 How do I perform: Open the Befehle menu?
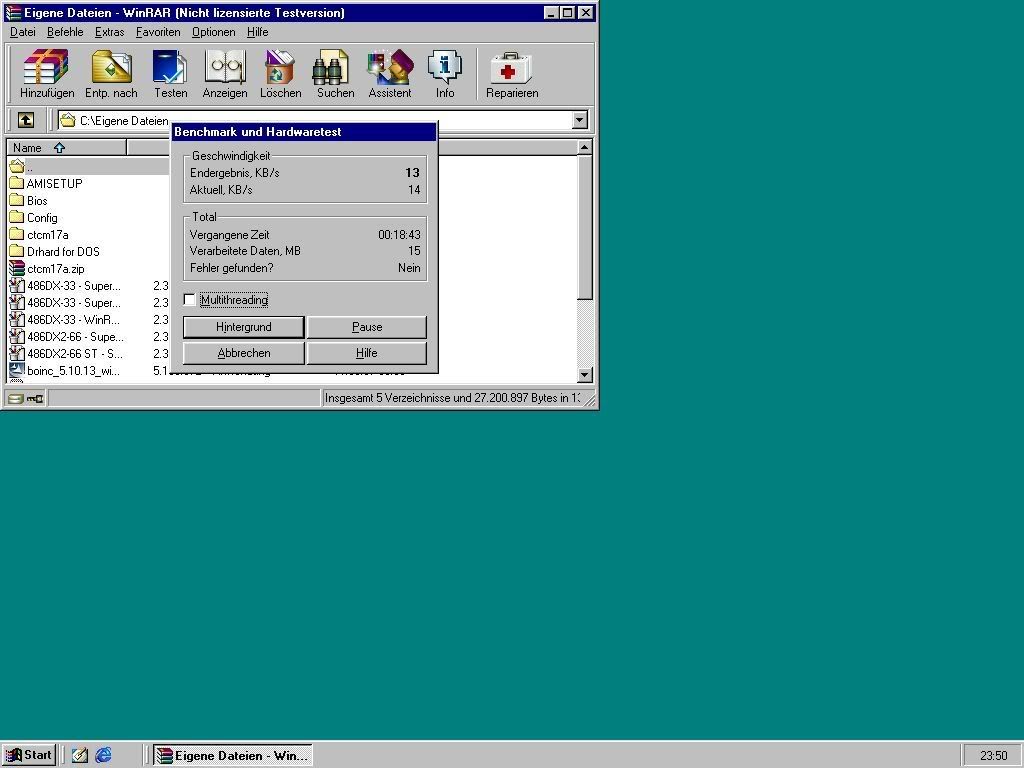pyautogui.click(x=65, y=32)
